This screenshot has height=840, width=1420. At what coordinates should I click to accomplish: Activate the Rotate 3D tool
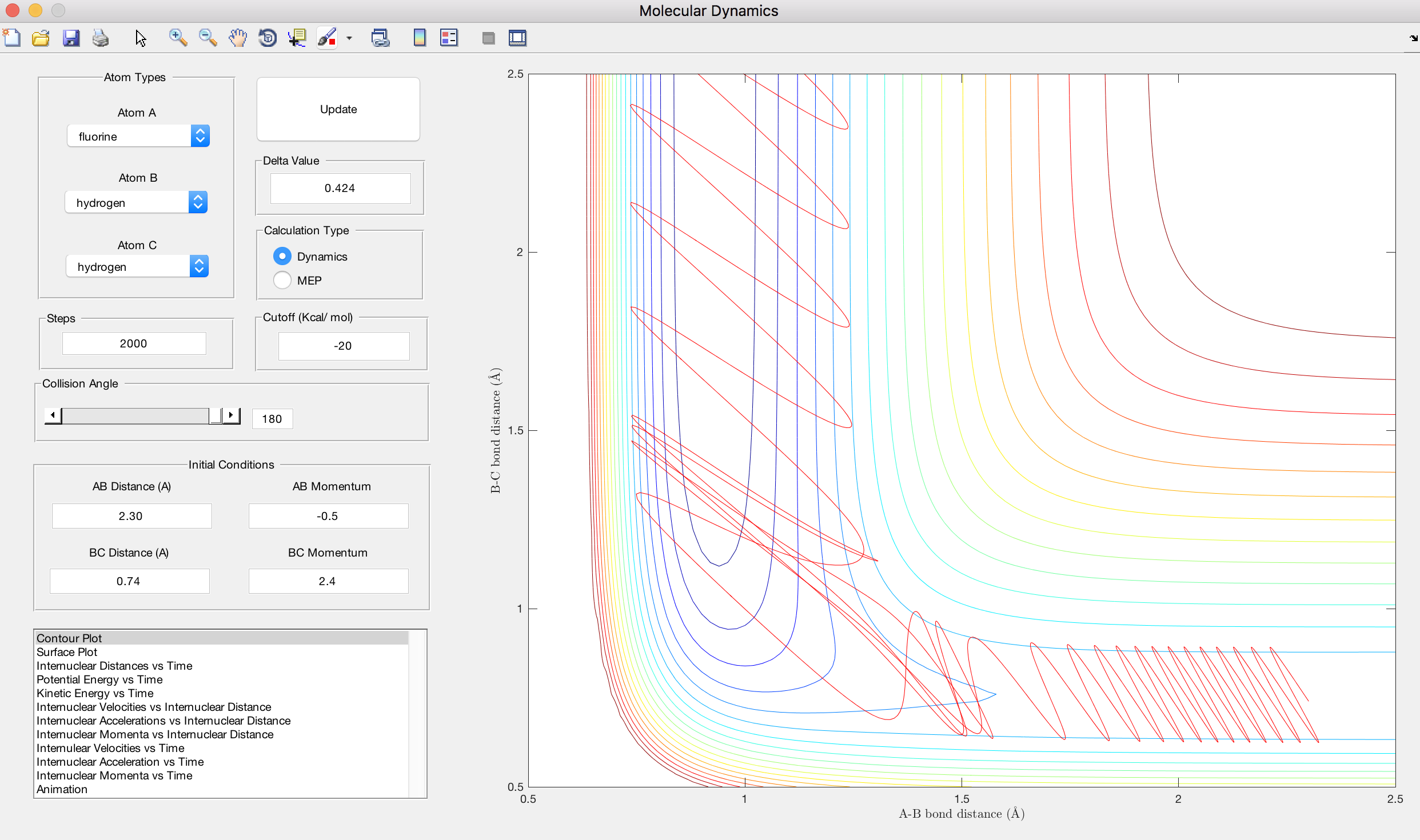268,38
